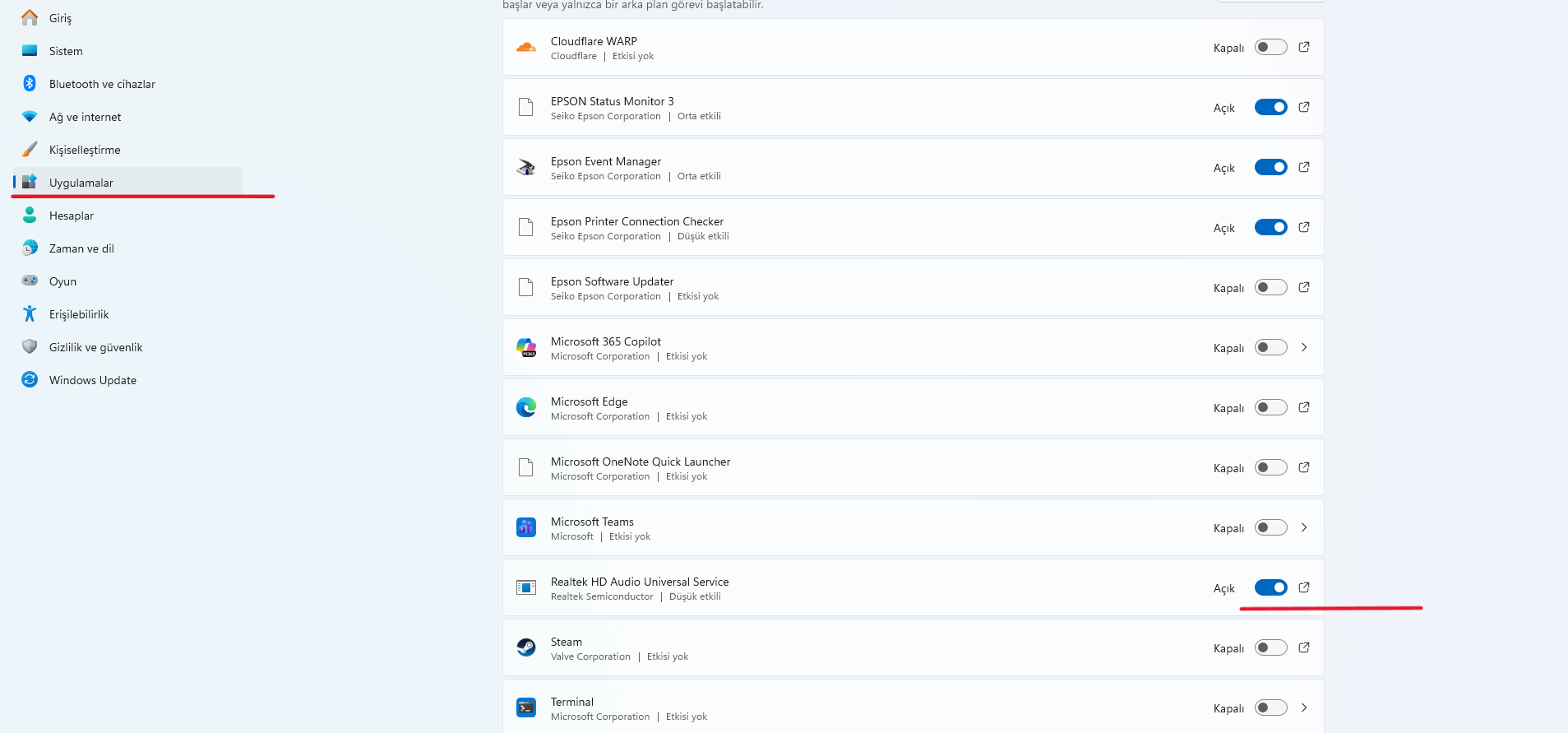Open OneNote Quick Launcher external link icon
The width and height of the screenshot is (1568, 733).
[1304, 467]
